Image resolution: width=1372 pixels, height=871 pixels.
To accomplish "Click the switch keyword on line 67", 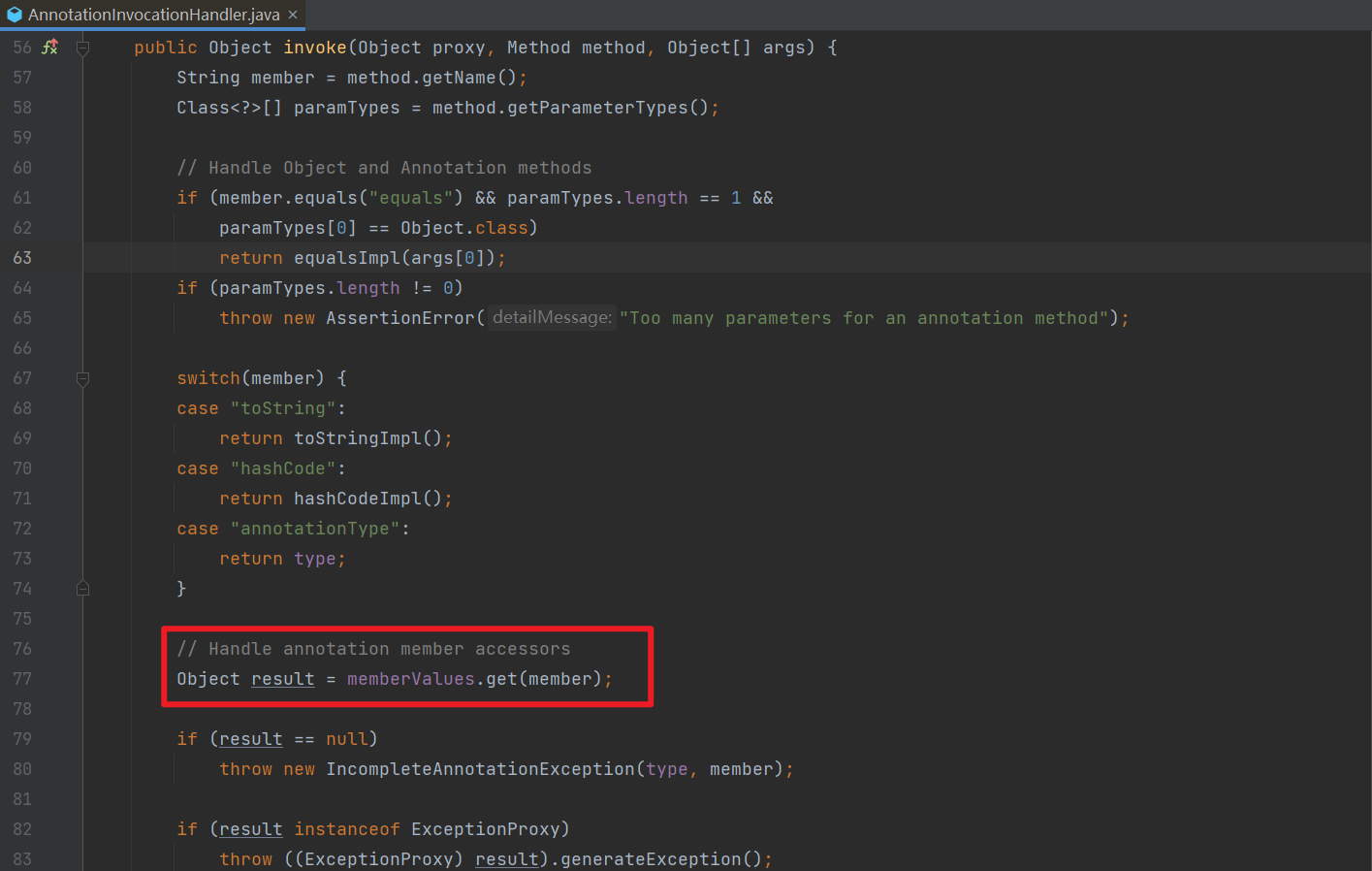I will coord(207,378).
